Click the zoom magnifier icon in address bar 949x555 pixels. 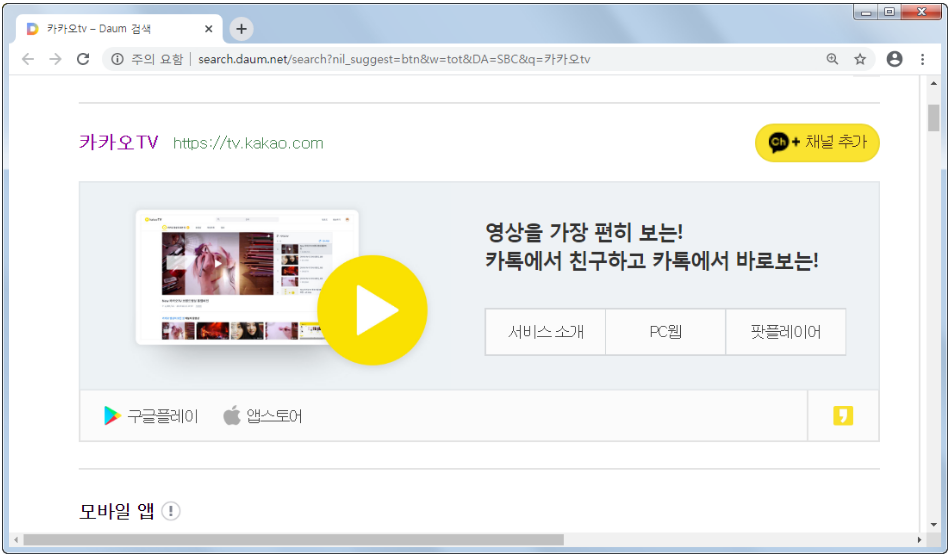(832, 59)
